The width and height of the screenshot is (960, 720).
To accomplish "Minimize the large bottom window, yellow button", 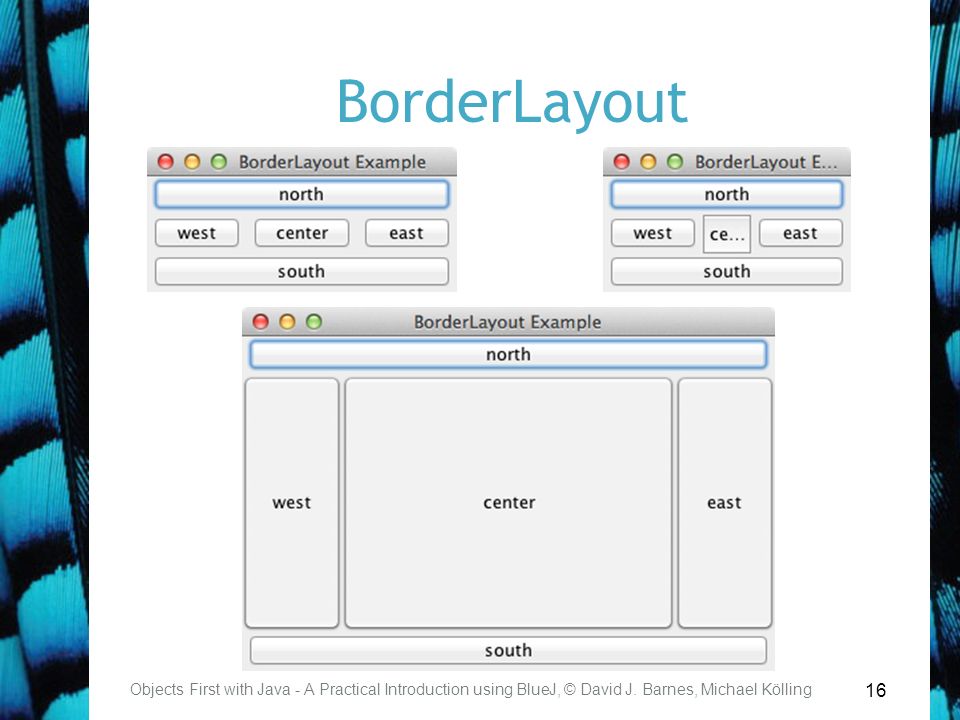I will 287,321.
